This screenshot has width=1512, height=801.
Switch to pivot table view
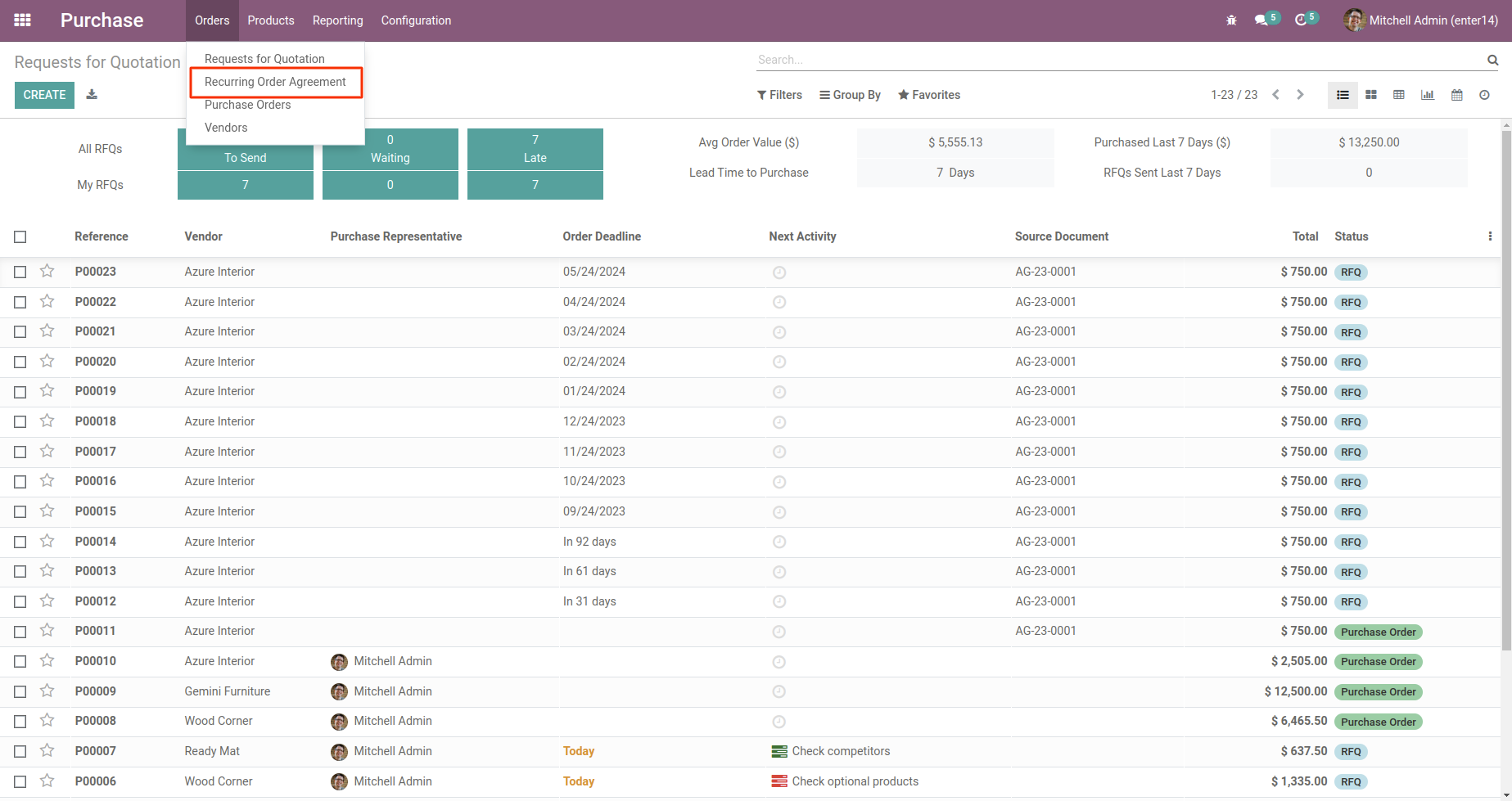point(1399,95)
